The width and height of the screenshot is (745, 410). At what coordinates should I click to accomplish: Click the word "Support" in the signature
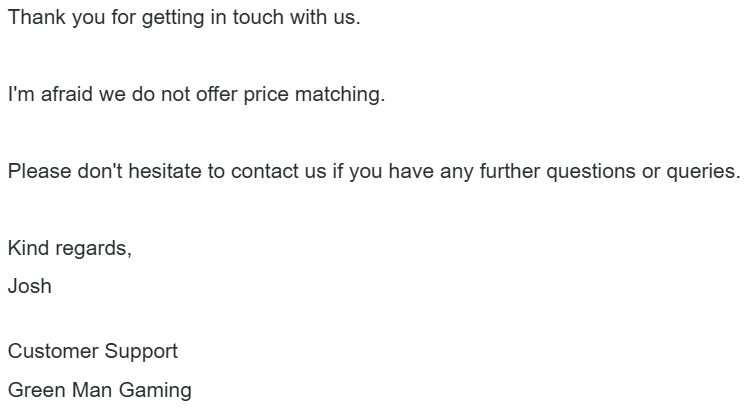point(143,351)
